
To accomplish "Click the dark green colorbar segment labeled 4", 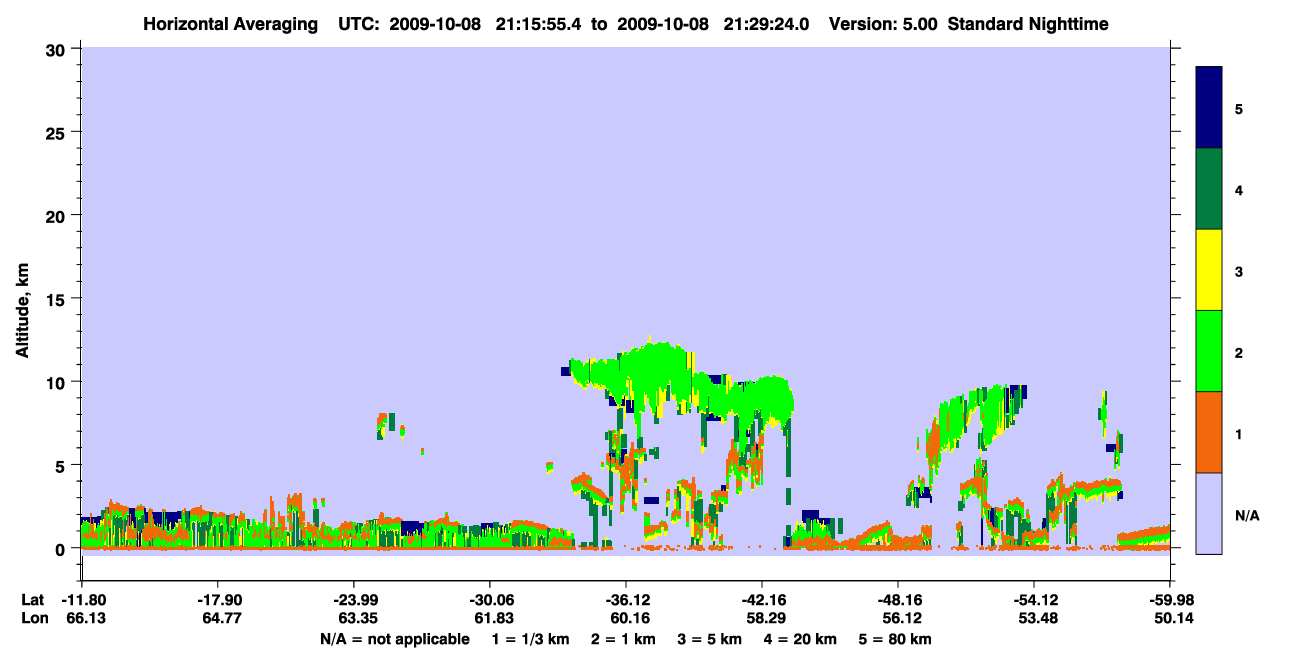I will point(1209,189).
